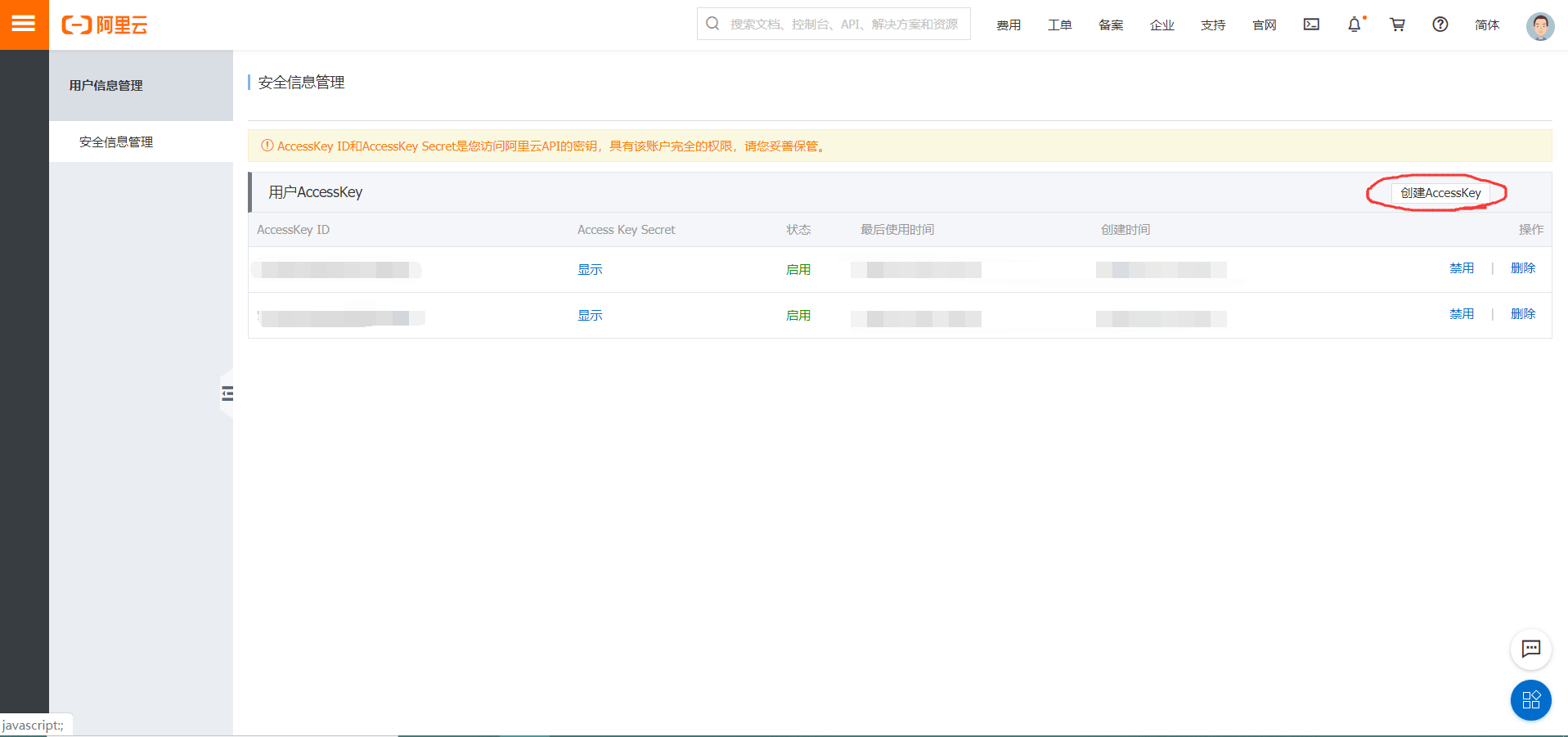Screen dimensions: 1568x737
Task: Open the chat feedback bubble icon
Action: pyautogui.click(x=1530, y=649)
